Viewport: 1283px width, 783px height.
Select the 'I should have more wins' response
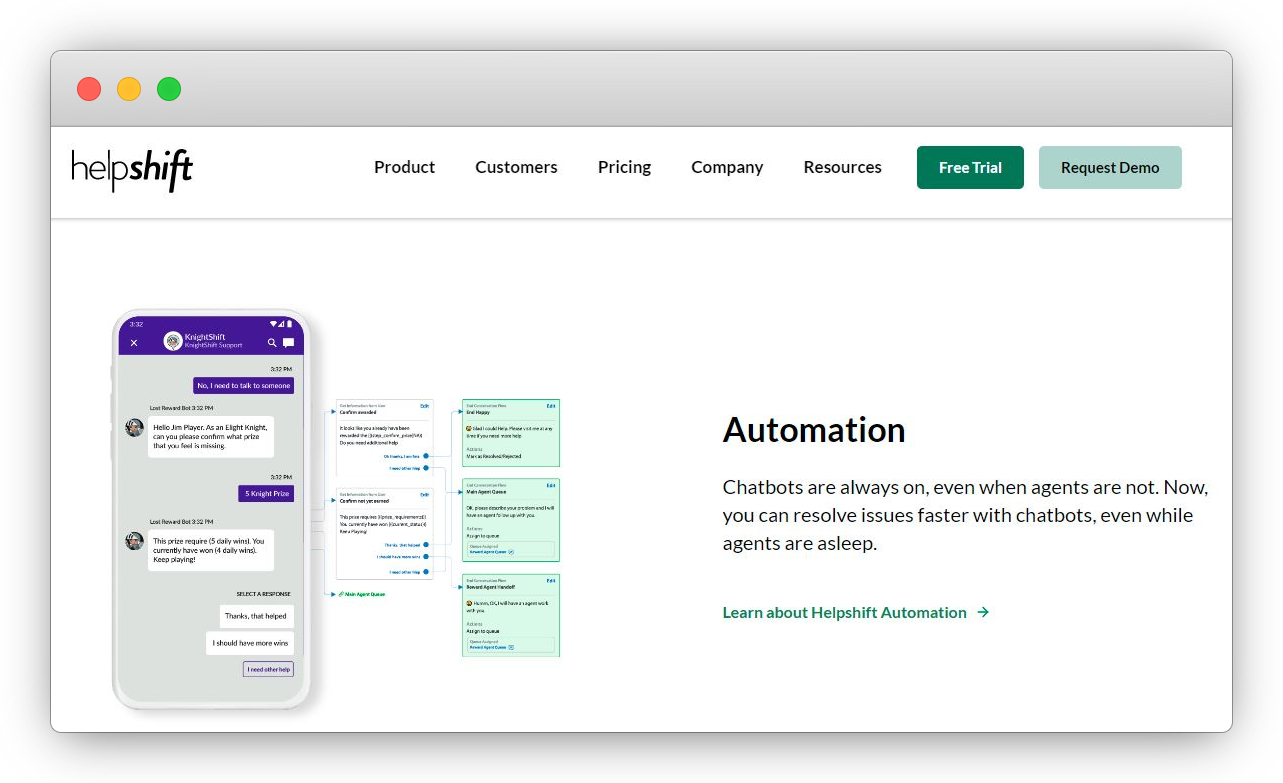click(x=250, y=643)
